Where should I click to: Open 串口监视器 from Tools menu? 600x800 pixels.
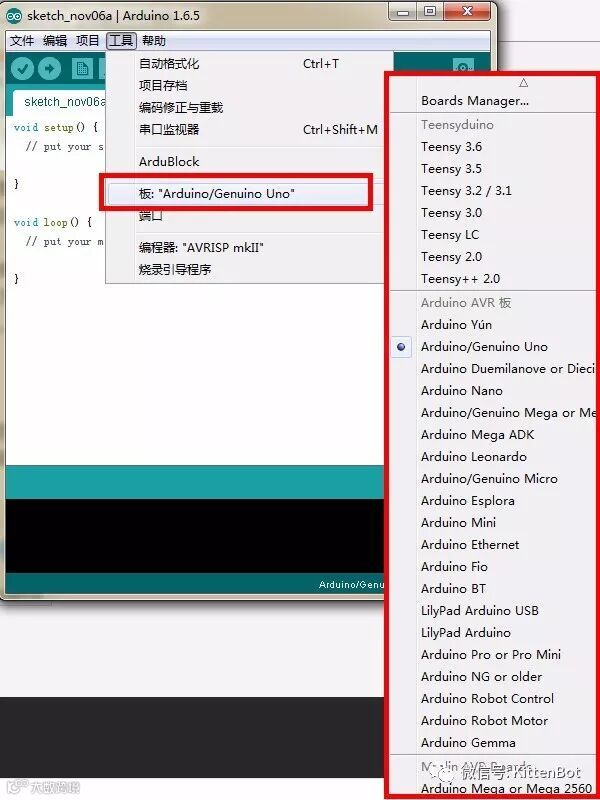(249, 130)
